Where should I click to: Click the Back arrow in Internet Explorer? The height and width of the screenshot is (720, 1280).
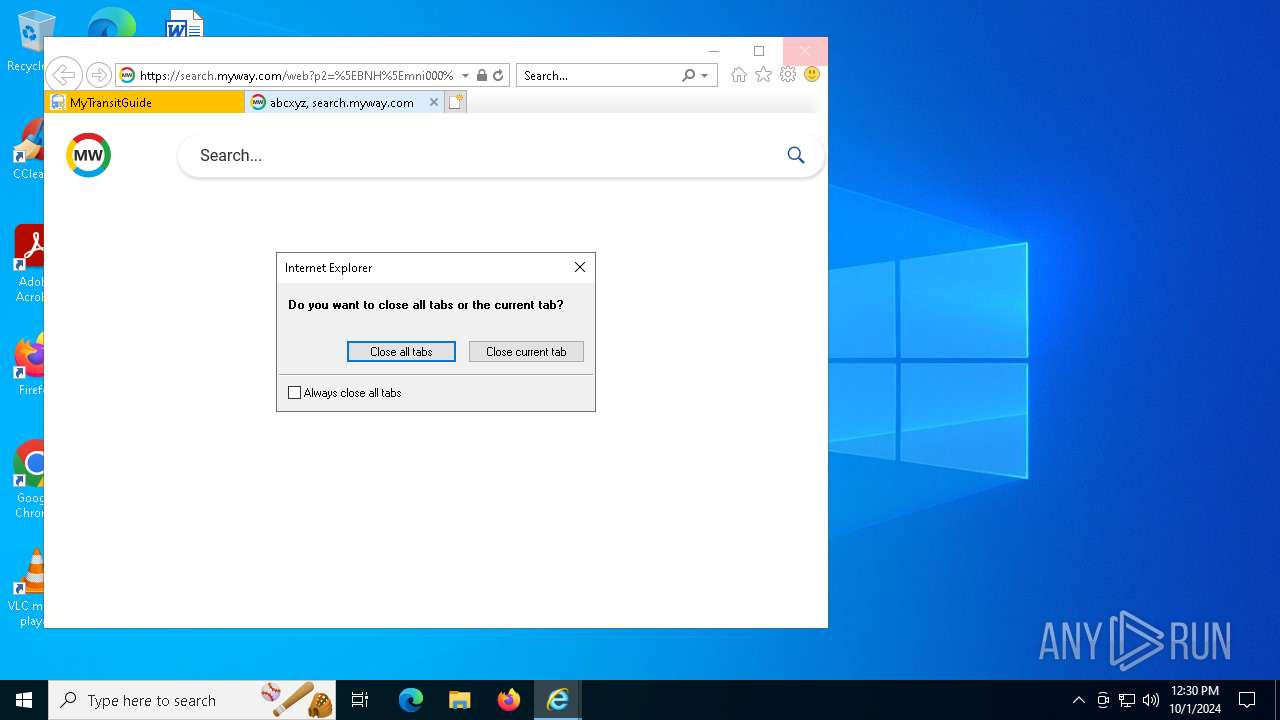(63, 75)
